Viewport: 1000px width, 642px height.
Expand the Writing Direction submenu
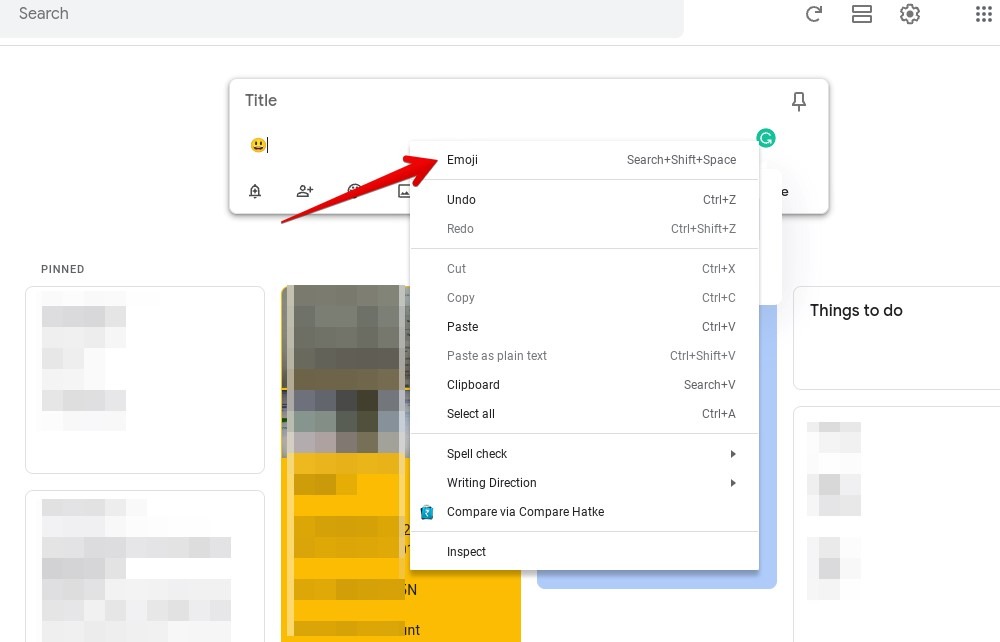(x=491, y=482)
